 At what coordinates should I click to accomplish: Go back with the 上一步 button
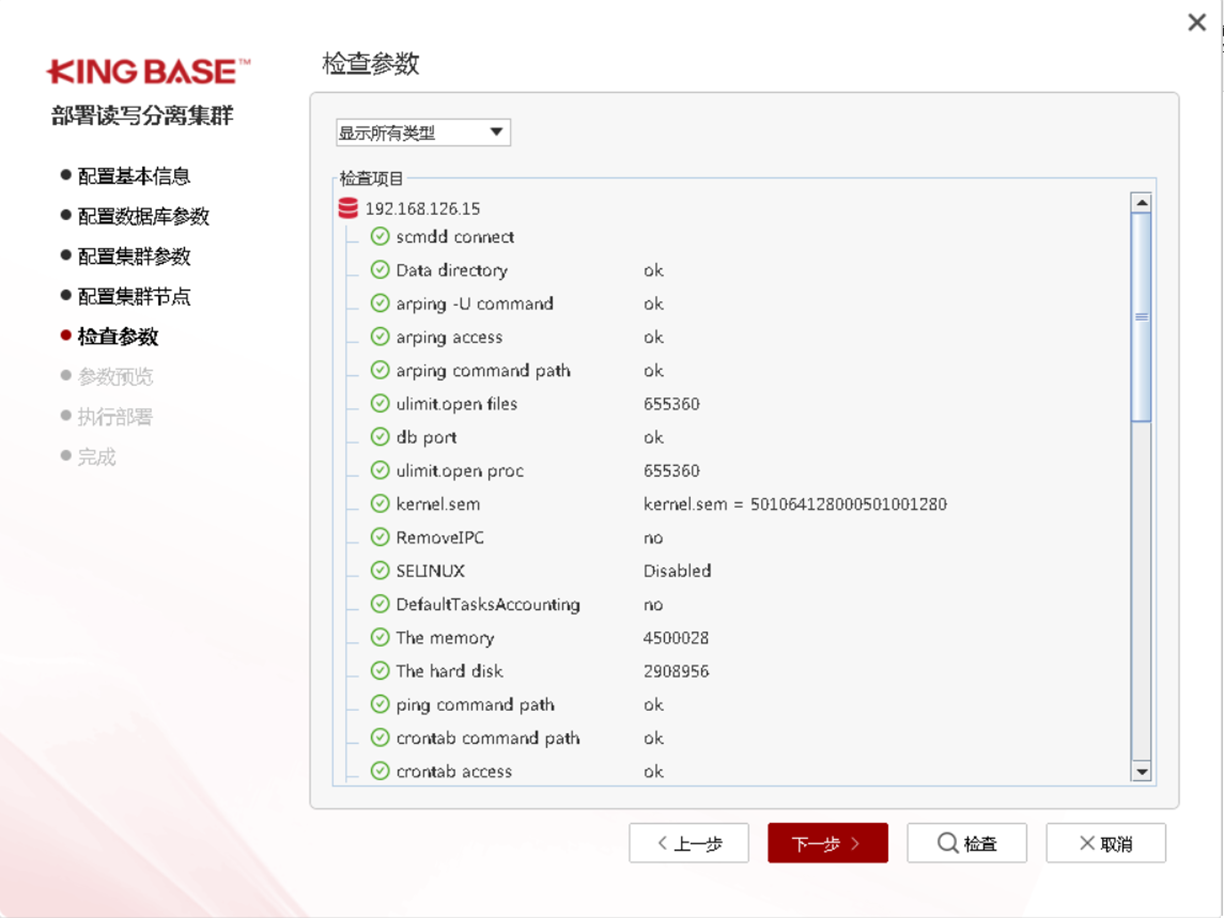point(688,843)
